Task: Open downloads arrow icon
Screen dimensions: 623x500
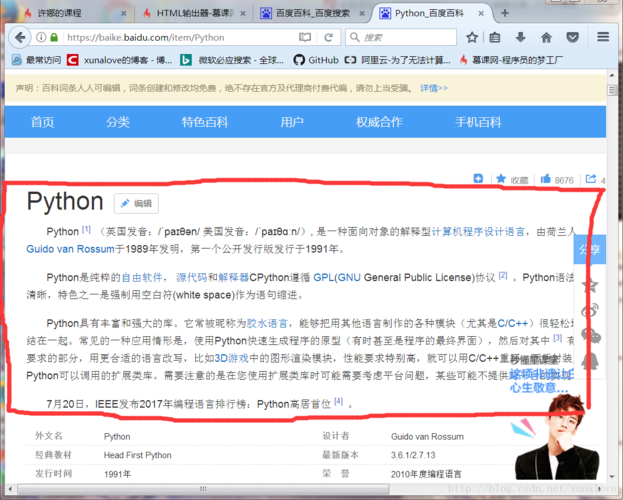Action: [520, 37]
